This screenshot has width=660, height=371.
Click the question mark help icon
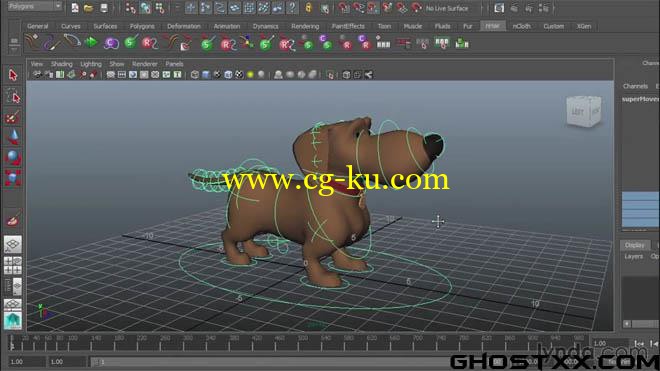[x=292, y=8]
